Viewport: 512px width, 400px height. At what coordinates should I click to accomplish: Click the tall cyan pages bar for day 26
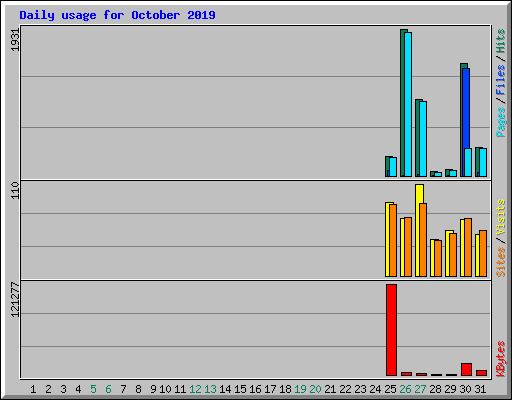(x=408, y=104)
